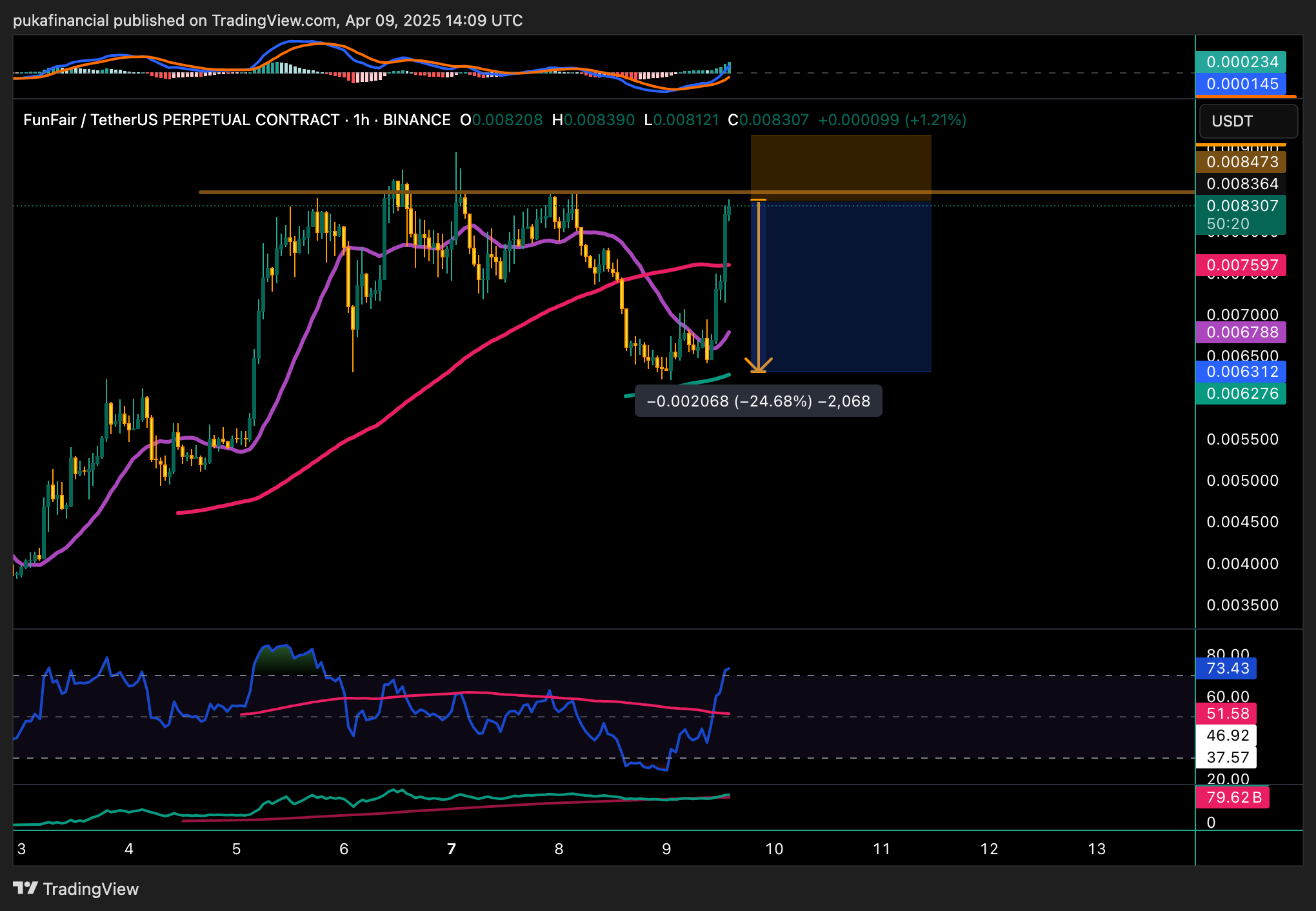
Task: Click the pink RSI average label 51.58
Action: pyautogui.click(x=1226, y=714)
